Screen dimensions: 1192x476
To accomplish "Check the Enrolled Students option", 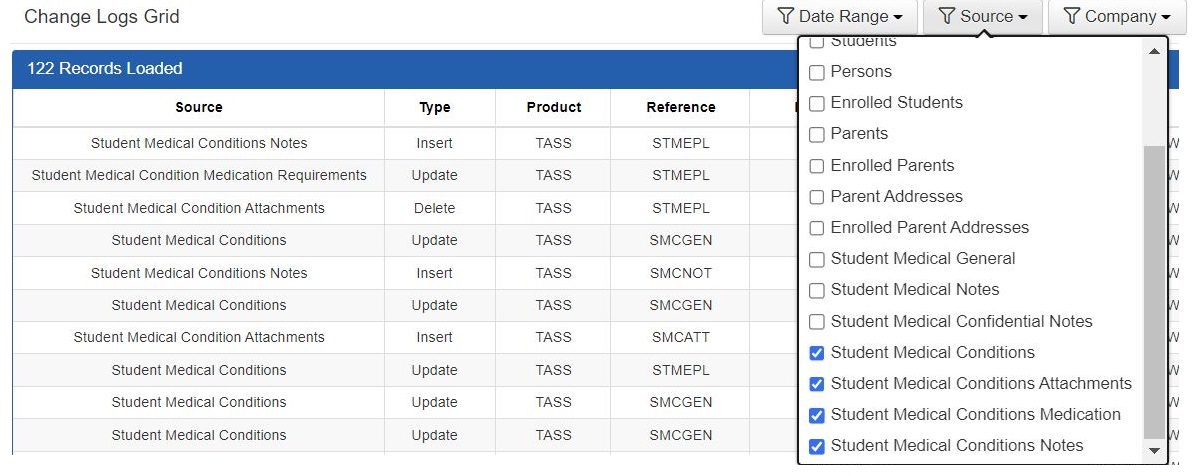I will click(x=817, y=104).
